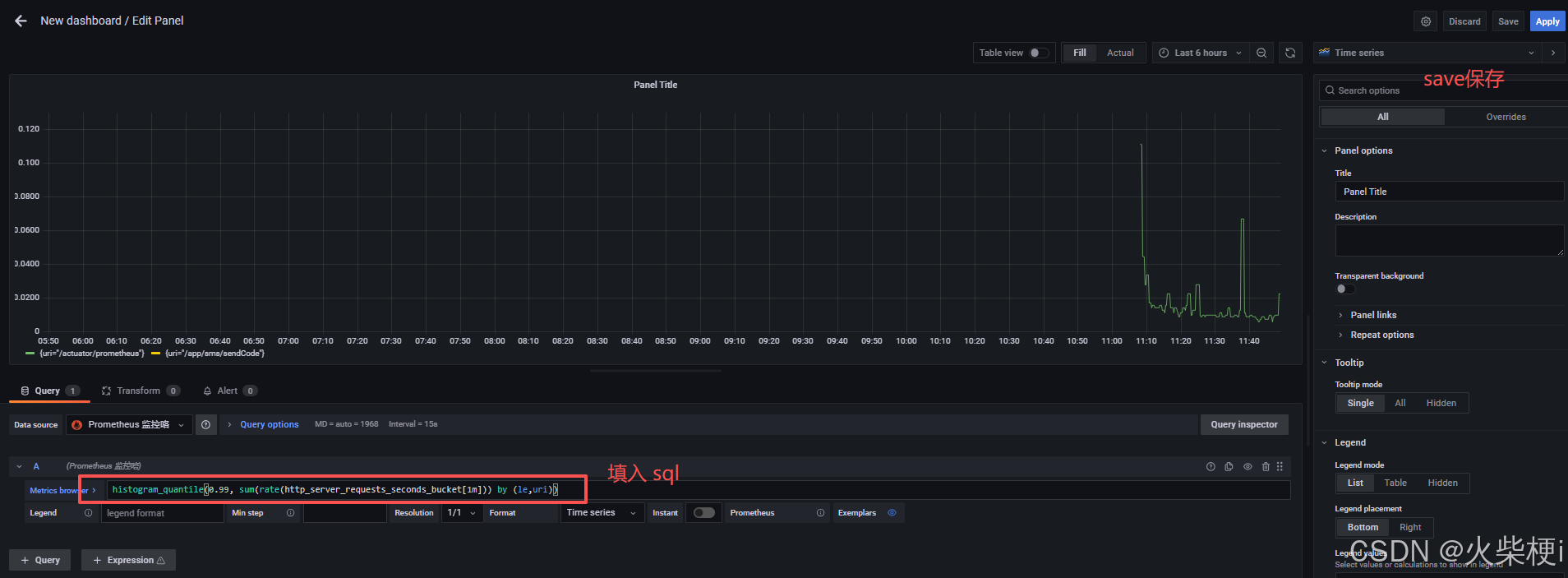Screen dimensions: 1568x578
Task: Click Legend format input
Action: tap(162, 512)
